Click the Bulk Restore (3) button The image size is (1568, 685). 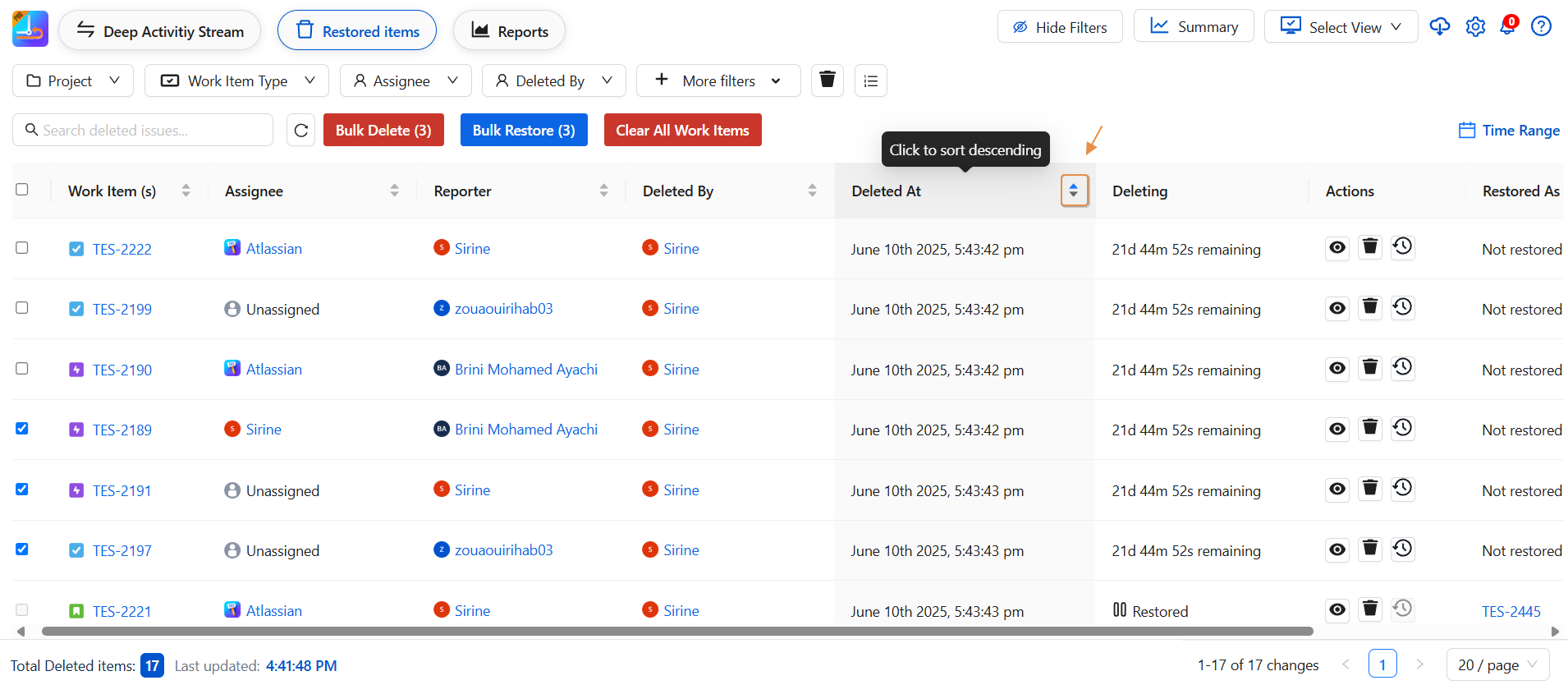click(x=524, y=131)
